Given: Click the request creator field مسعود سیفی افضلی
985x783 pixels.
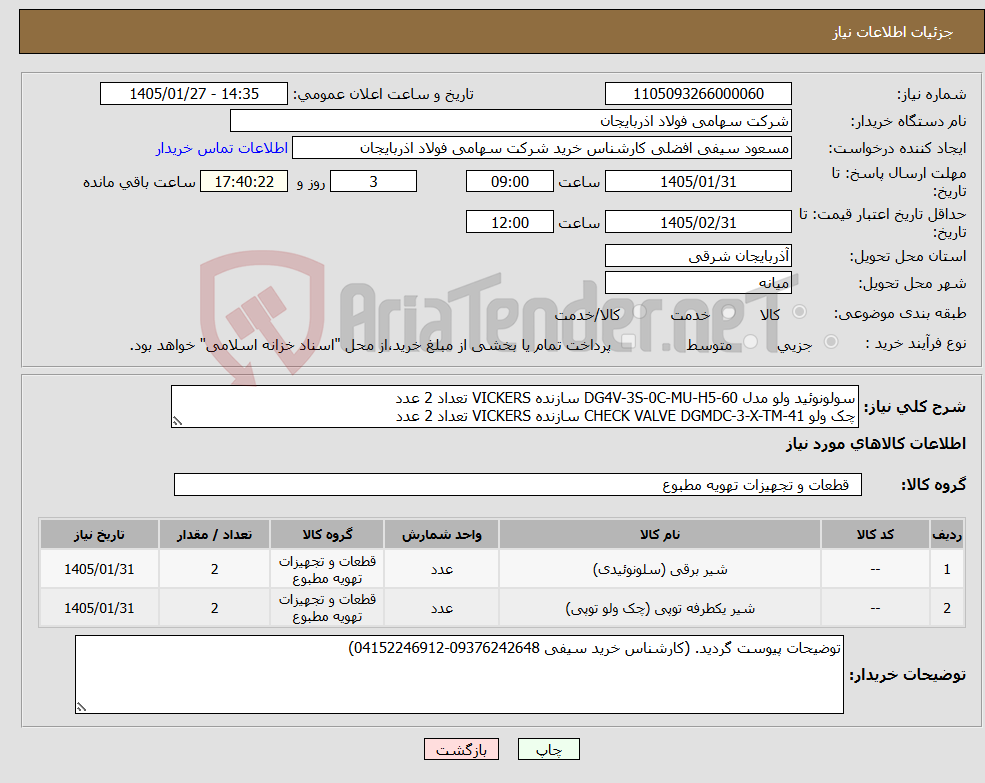Looking at the screenshot, I should pos(541,148).
